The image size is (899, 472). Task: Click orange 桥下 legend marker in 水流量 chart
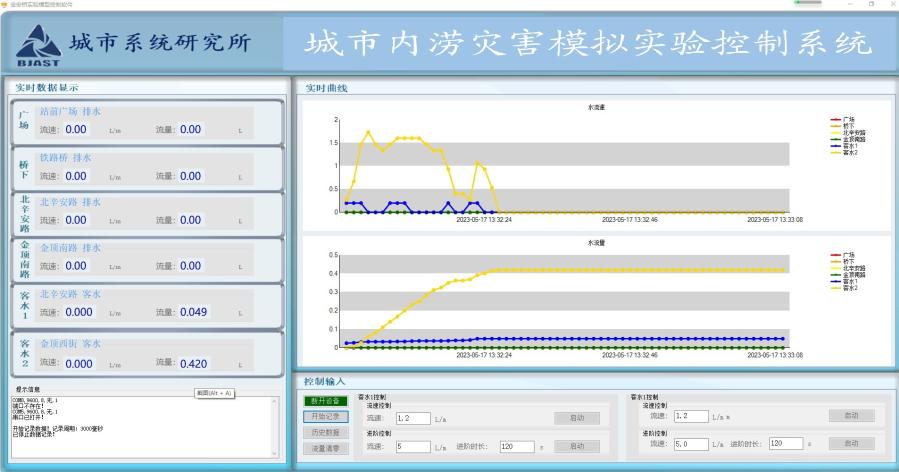(835, 262)
